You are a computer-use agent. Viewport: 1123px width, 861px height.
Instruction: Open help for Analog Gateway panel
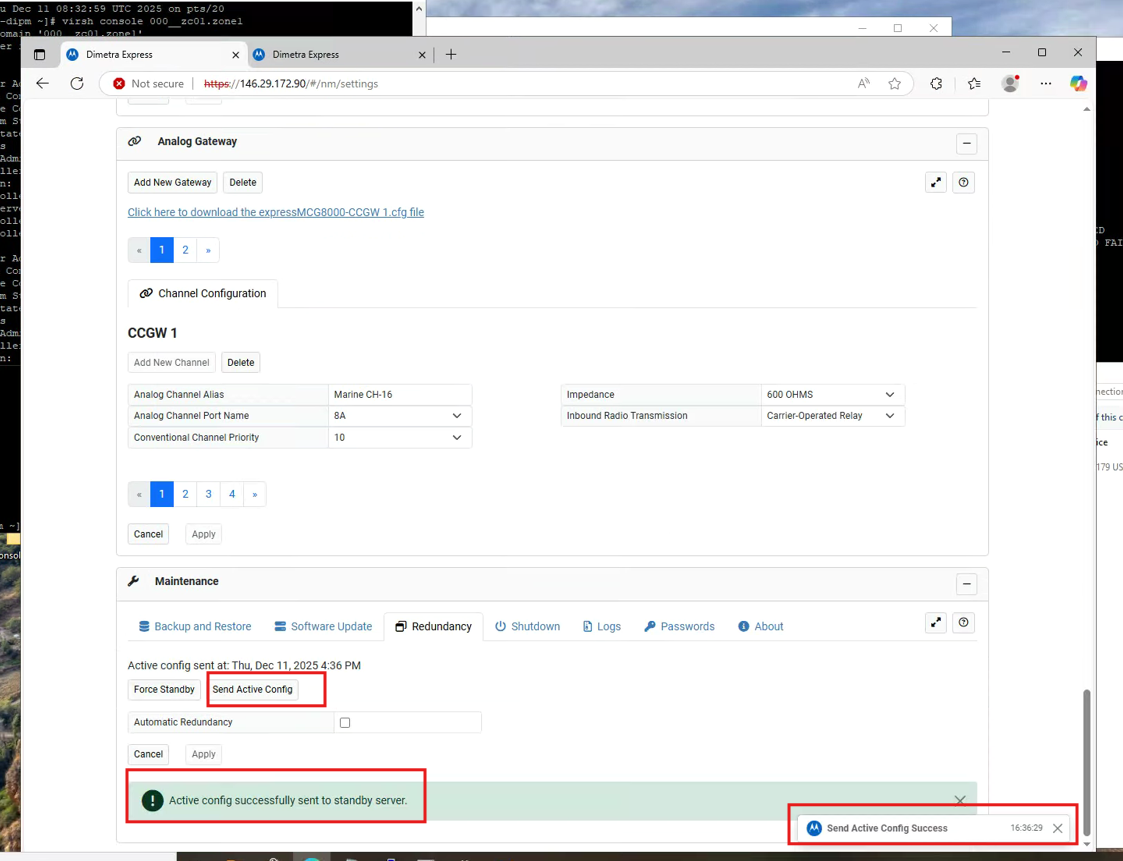tap(963, 183)
